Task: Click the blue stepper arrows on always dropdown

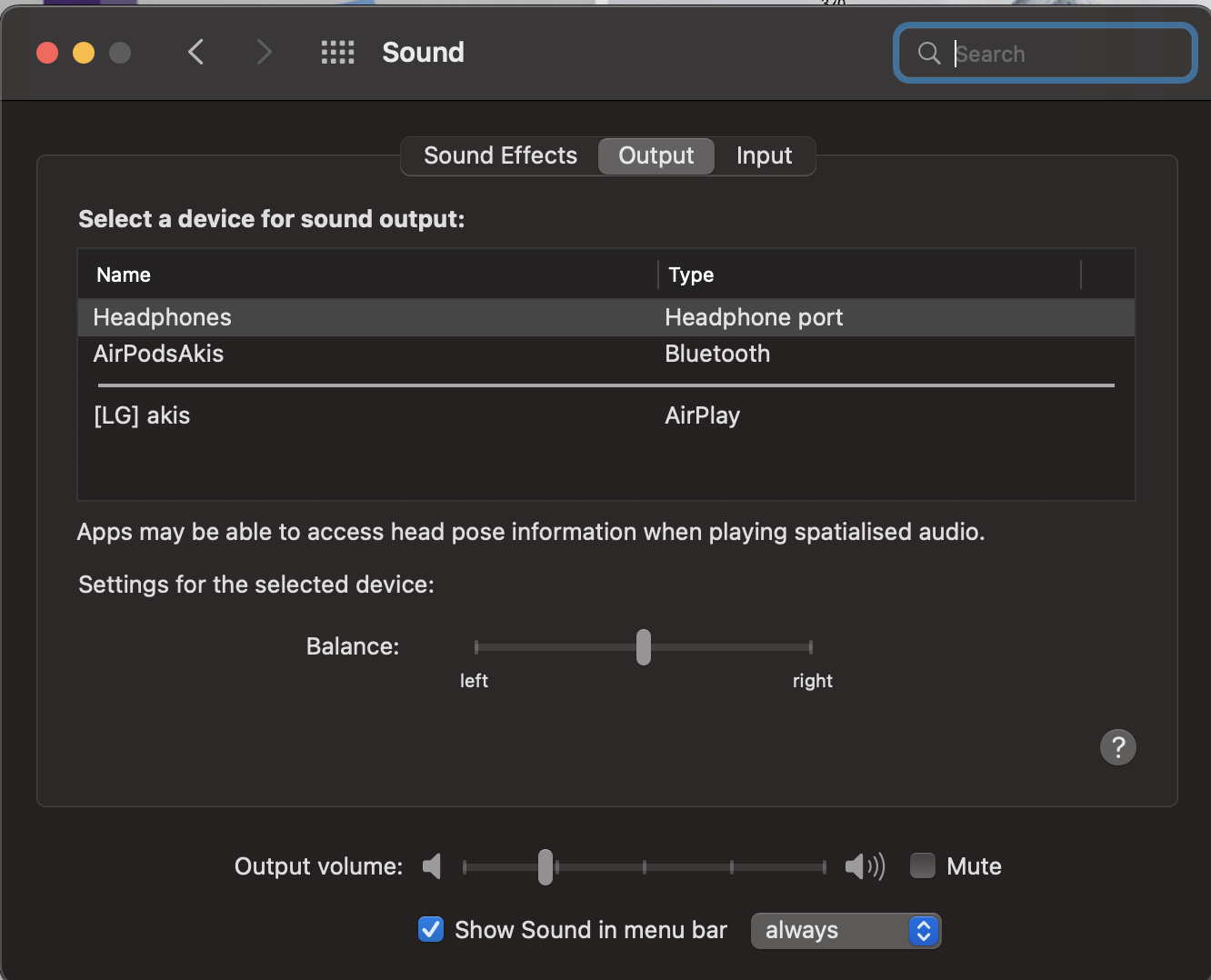Action: click(x=923, y=930)
